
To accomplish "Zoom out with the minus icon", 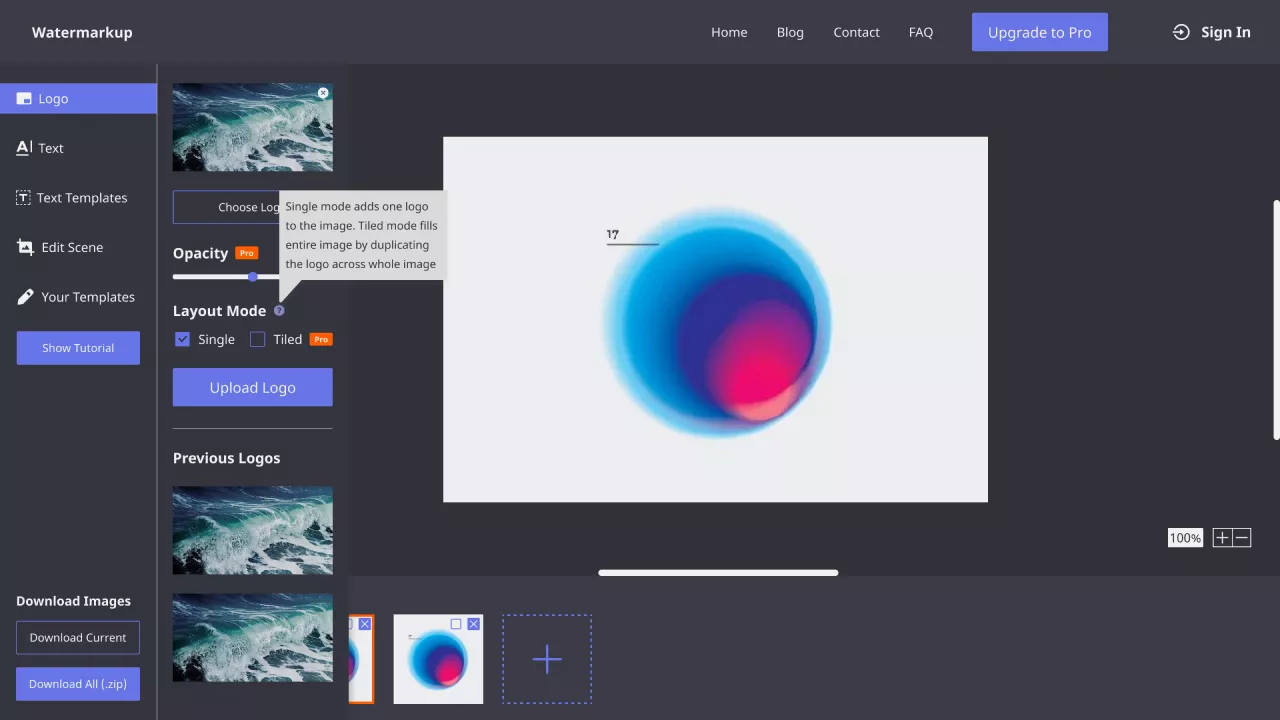I will click(1242, 538).
